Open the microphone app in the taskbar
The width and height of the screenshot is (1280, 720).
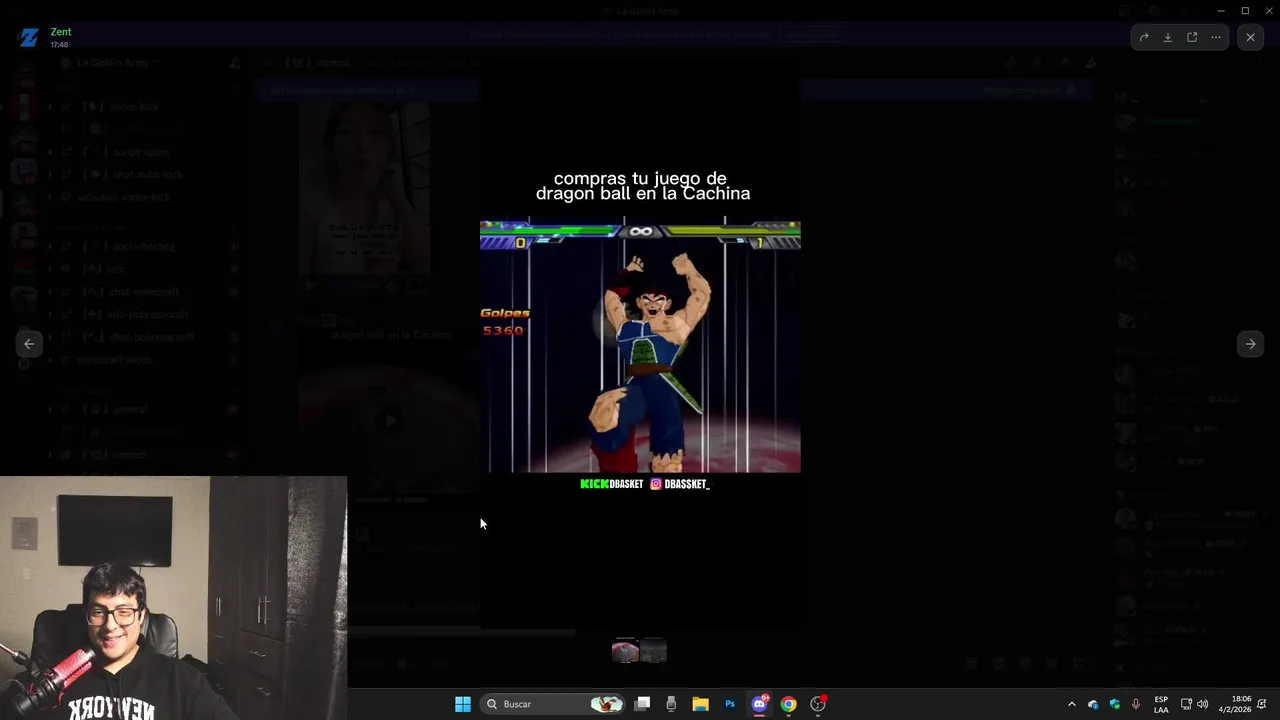click(x=671, y=704)
